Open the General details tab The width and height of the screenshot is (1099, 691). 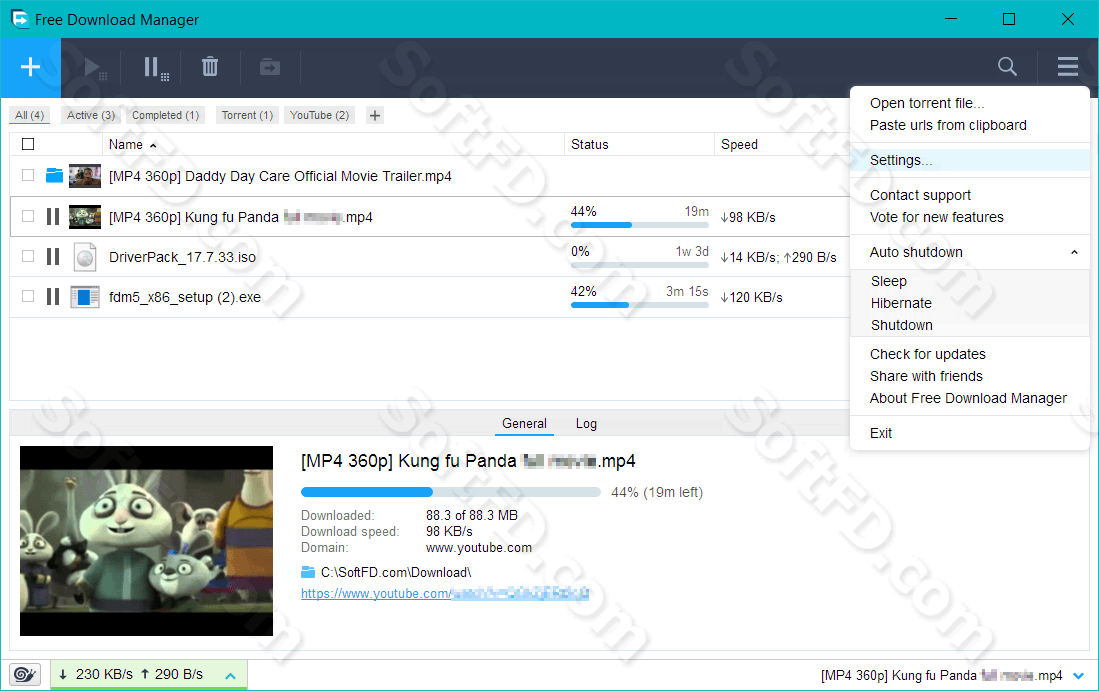(x=524, y=423)
